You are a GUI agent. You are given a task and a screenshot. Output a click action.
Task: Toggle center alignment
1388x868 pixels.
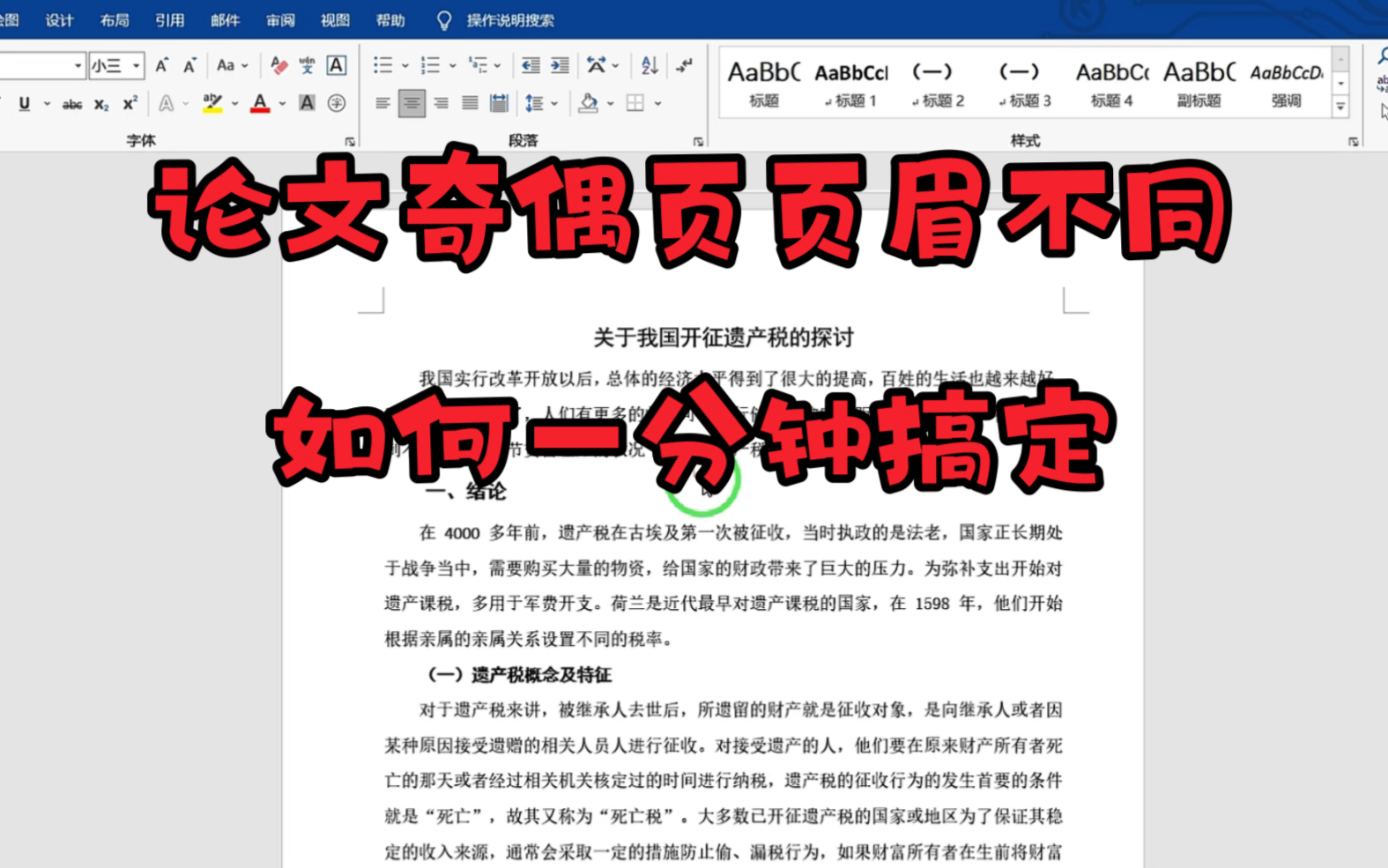[412, 103]
